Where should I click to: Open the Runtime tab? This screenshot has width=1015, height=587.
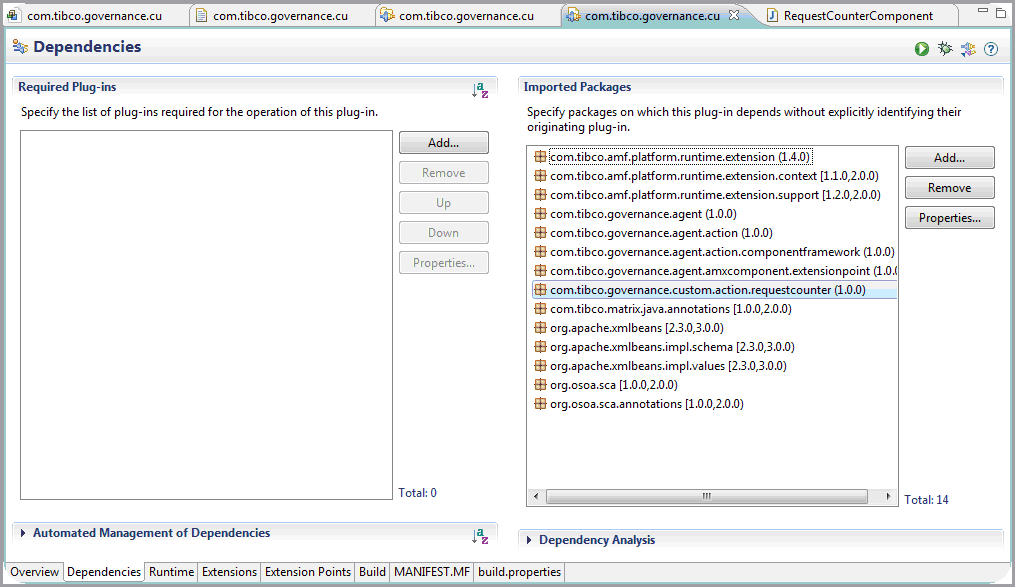click(172, 572)
